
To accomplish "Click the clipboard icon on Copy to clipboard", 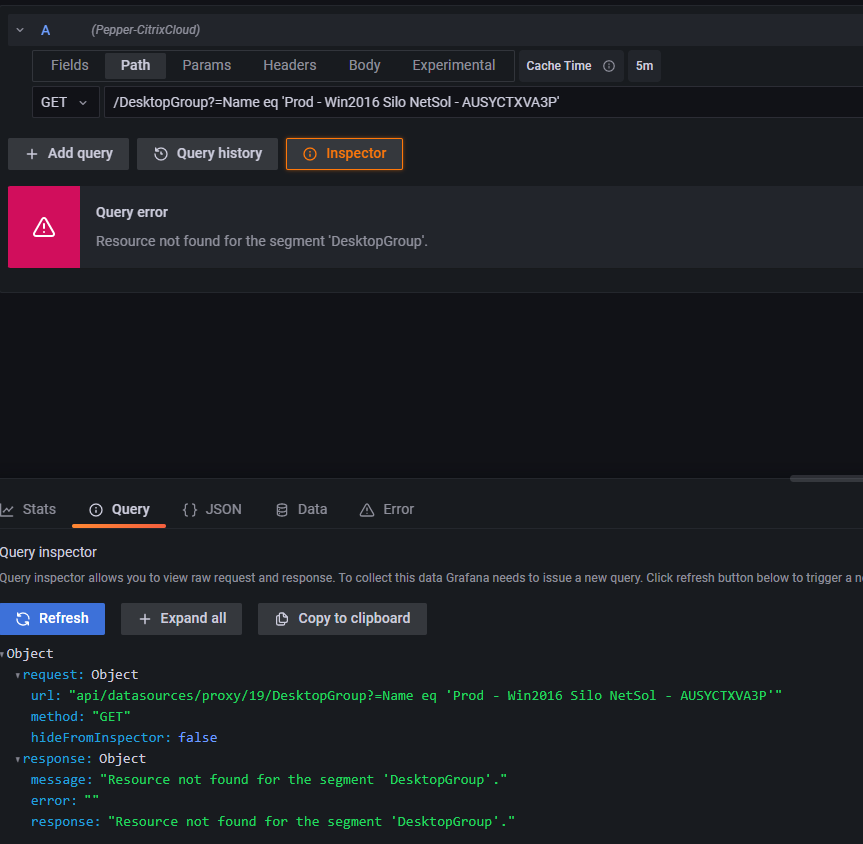I will coord(281,618).
